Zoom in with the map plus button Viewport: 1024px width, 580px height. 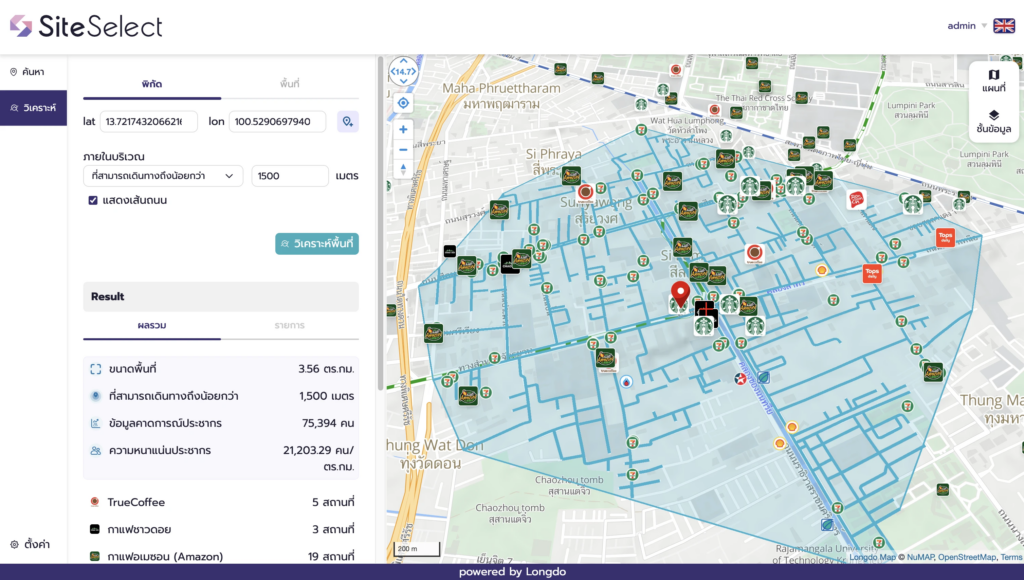tap(403, 129)
